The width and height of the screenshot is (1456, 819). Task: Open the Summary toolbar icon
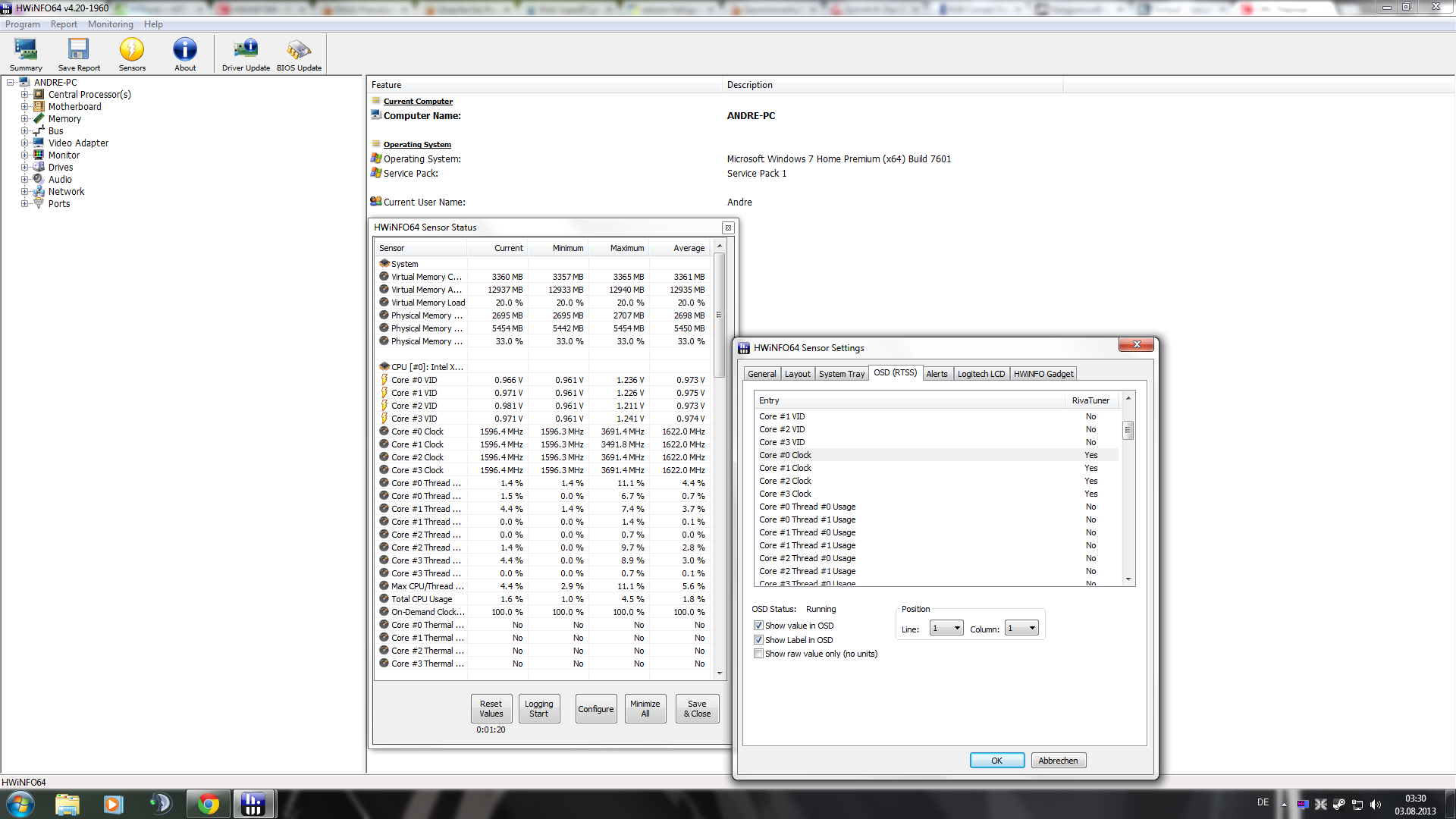point(26,54)
